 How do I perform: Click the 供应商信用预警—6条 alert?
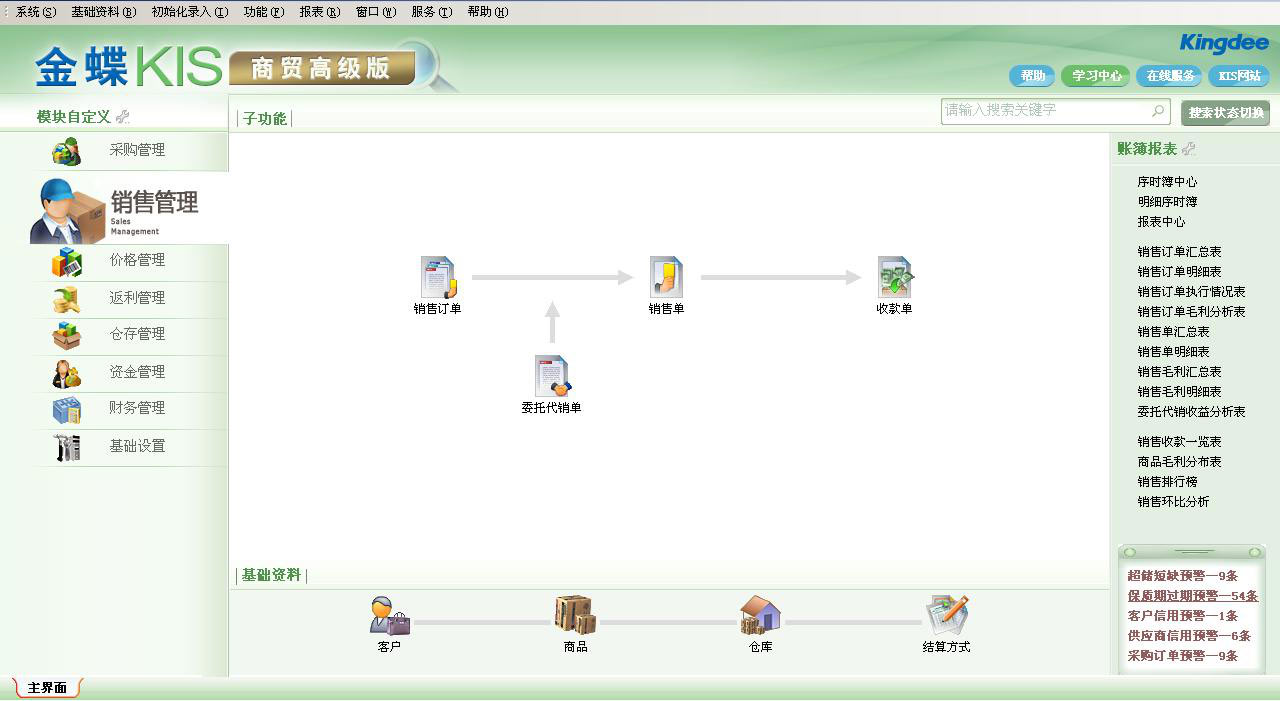[x=1189, y=636]
